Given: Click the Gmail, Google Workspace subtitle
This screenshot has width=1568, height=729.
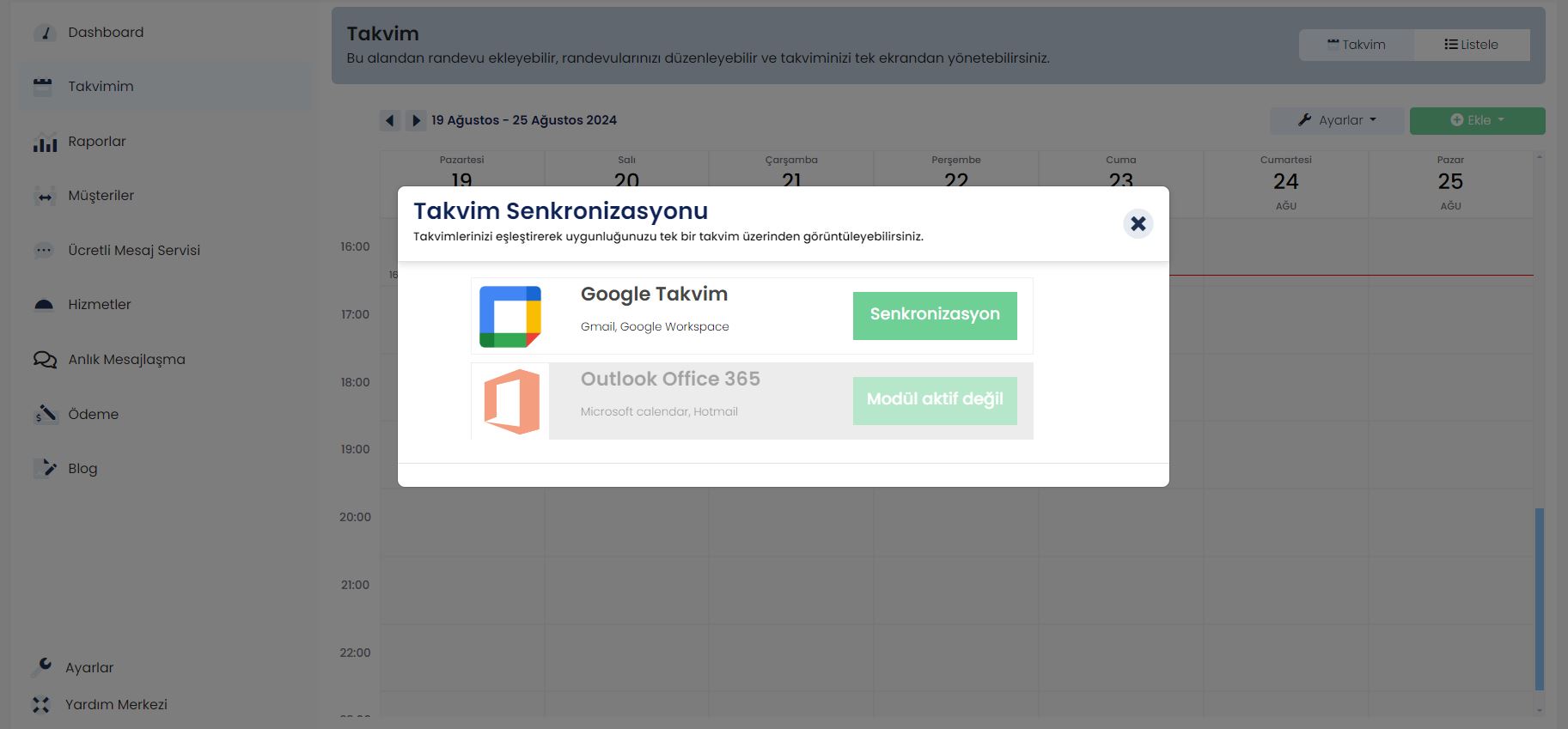Looking at the screenshot, I should 655,327.
